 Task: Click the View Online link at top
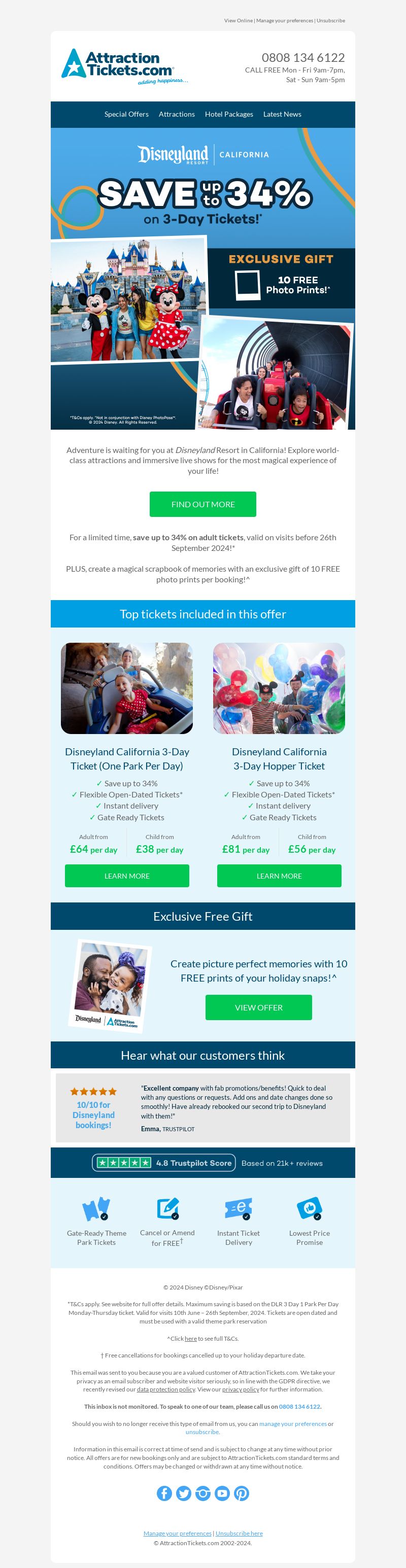point(238,21)
